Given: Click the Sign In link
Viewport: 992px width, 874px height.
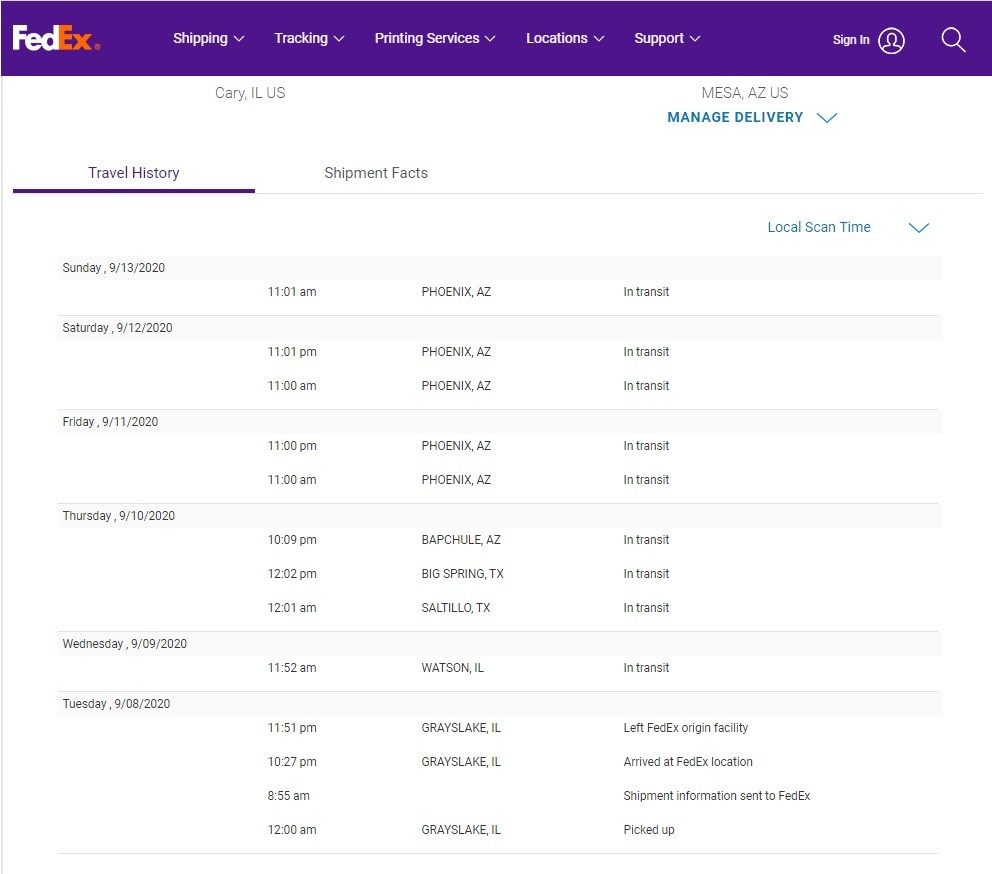Looking at the screenshot, I should coord(850,39).
